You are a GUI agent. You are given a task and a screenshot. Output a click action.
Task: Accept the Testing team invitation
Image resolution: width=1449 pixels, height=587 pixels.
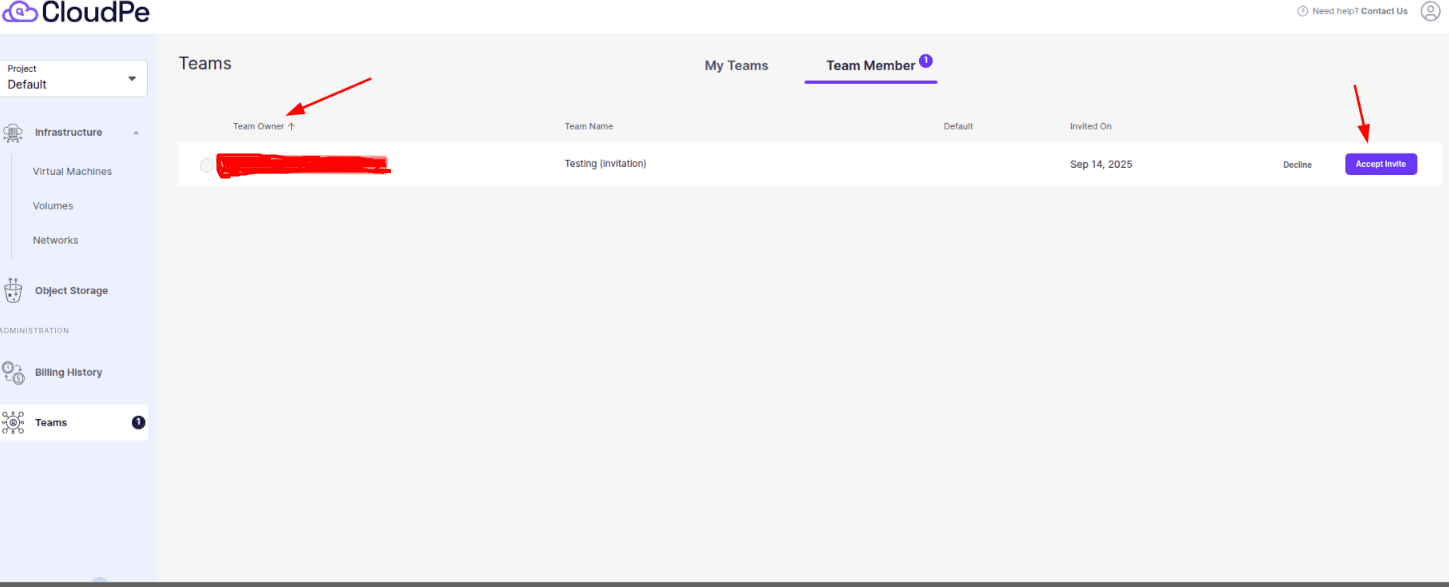pos(1381,164)
